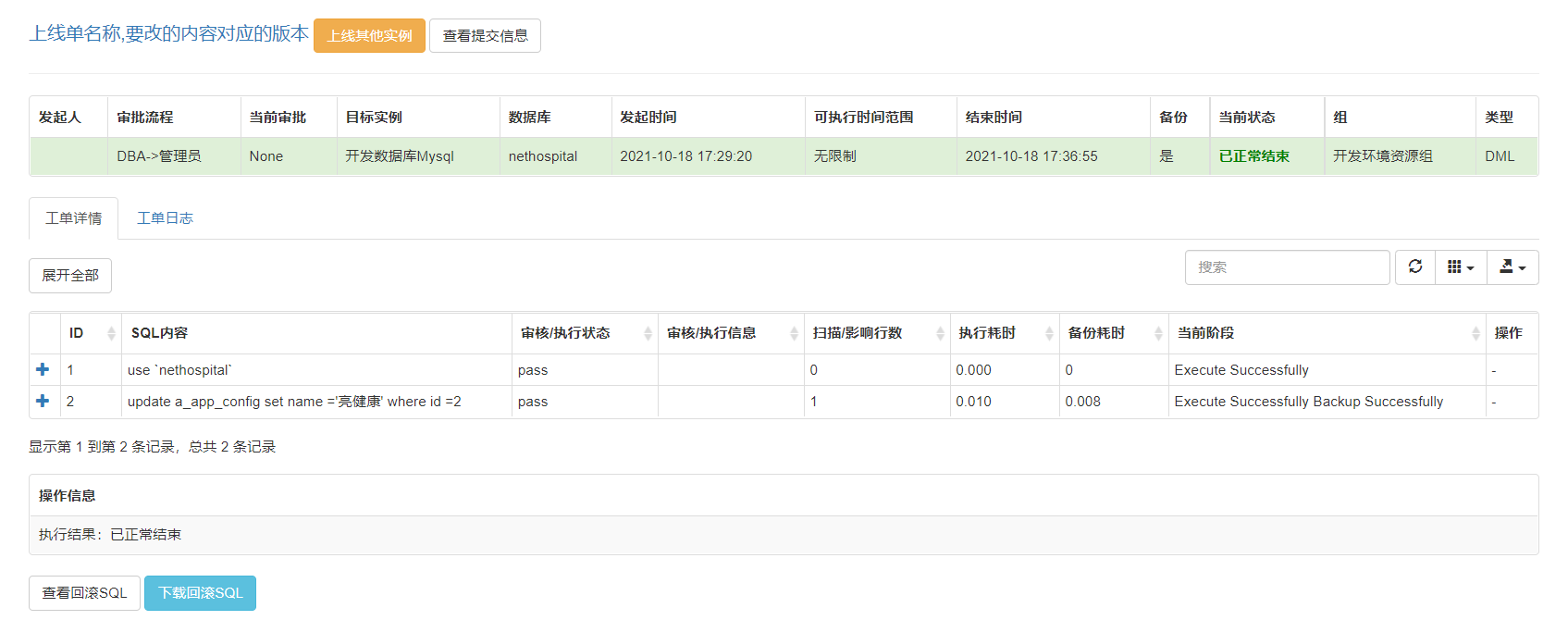This screenshot has height=620, width=1568.
Task: Sort by 备份耗时 column
Action: coord(1113,333)
